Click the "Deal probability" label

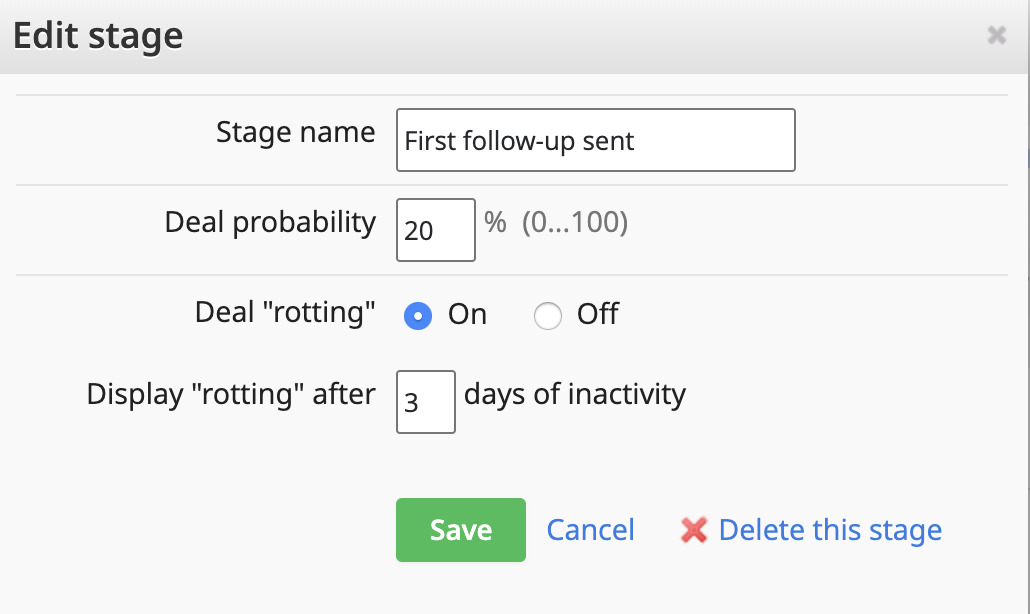[x=270, y=223]
